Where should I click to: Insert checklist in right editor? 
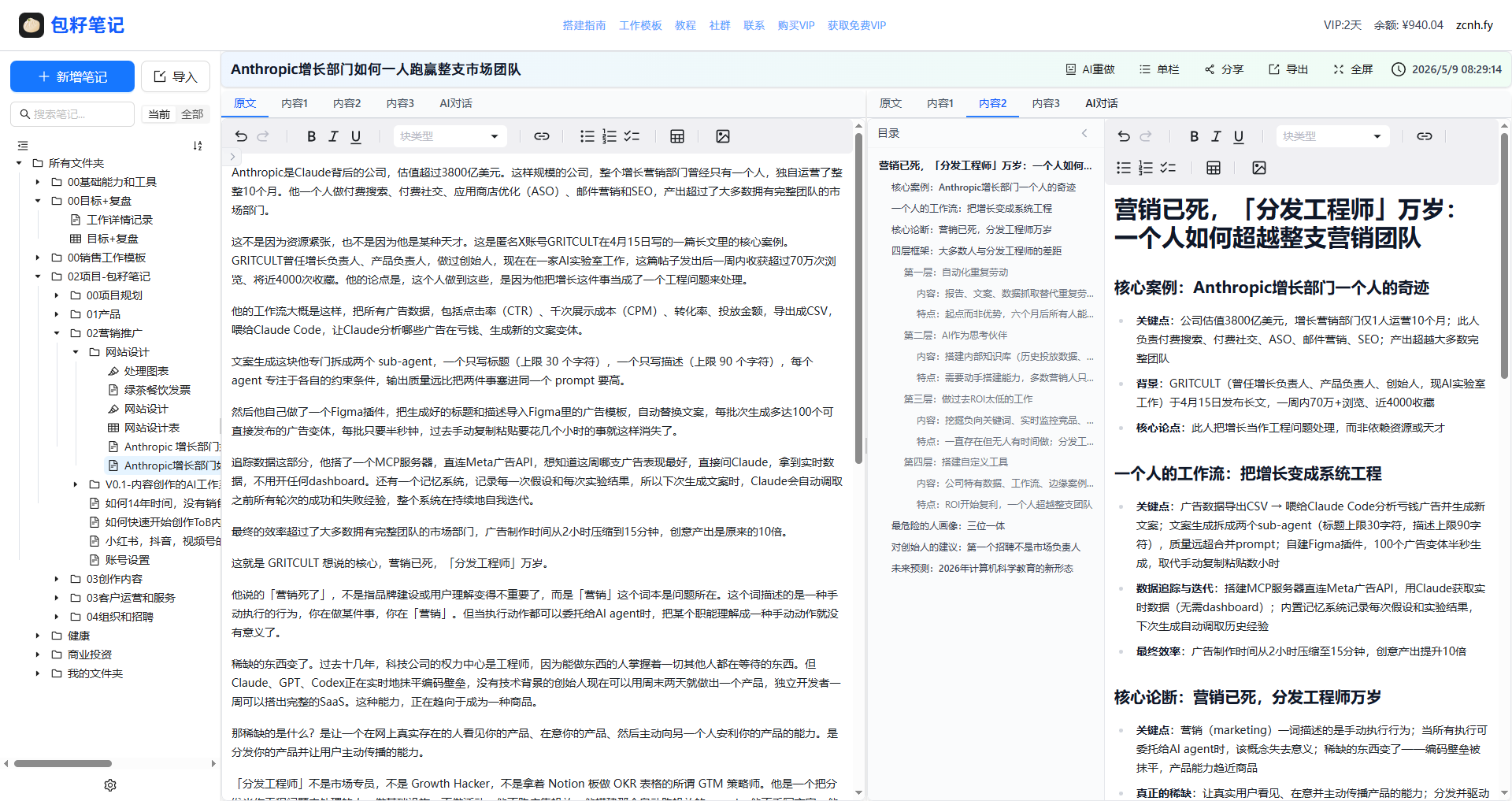[1168, 168]
